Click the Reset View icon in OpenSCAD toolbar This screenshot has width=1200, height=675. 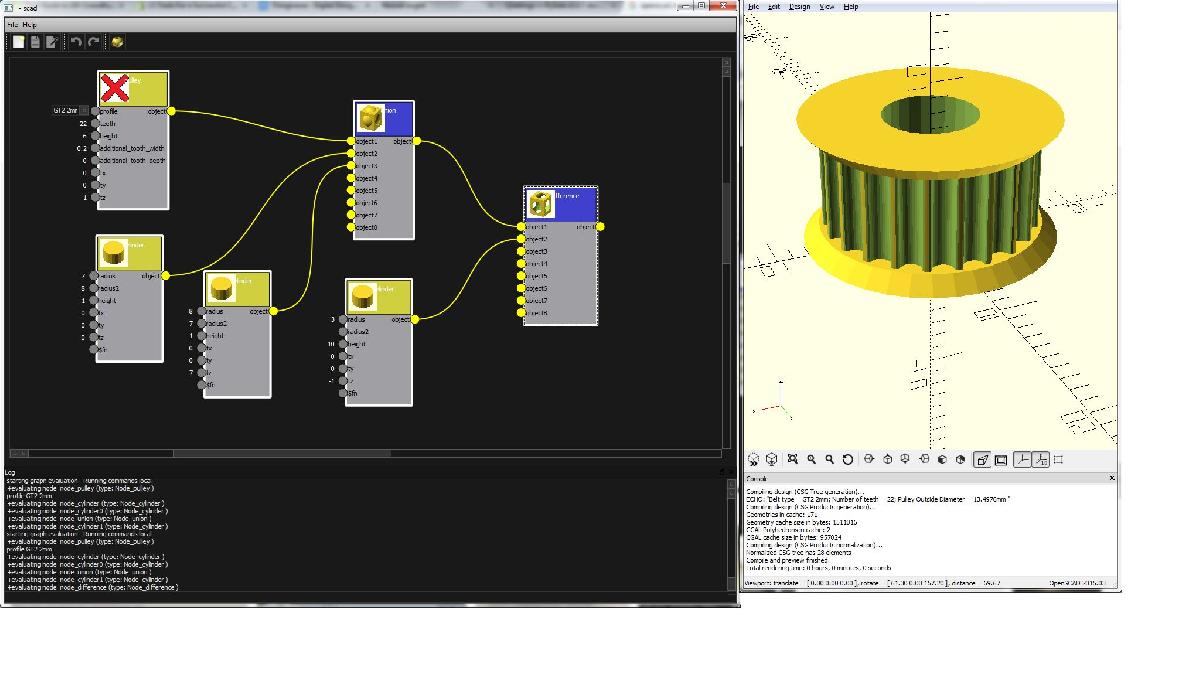848,459
